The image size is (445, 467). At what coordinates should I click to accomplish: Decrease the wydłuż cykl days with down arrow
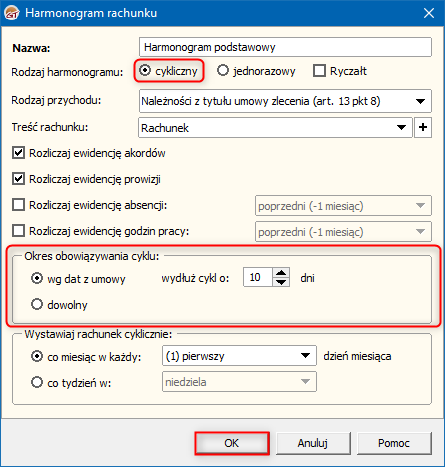click(x=281, y=282)
